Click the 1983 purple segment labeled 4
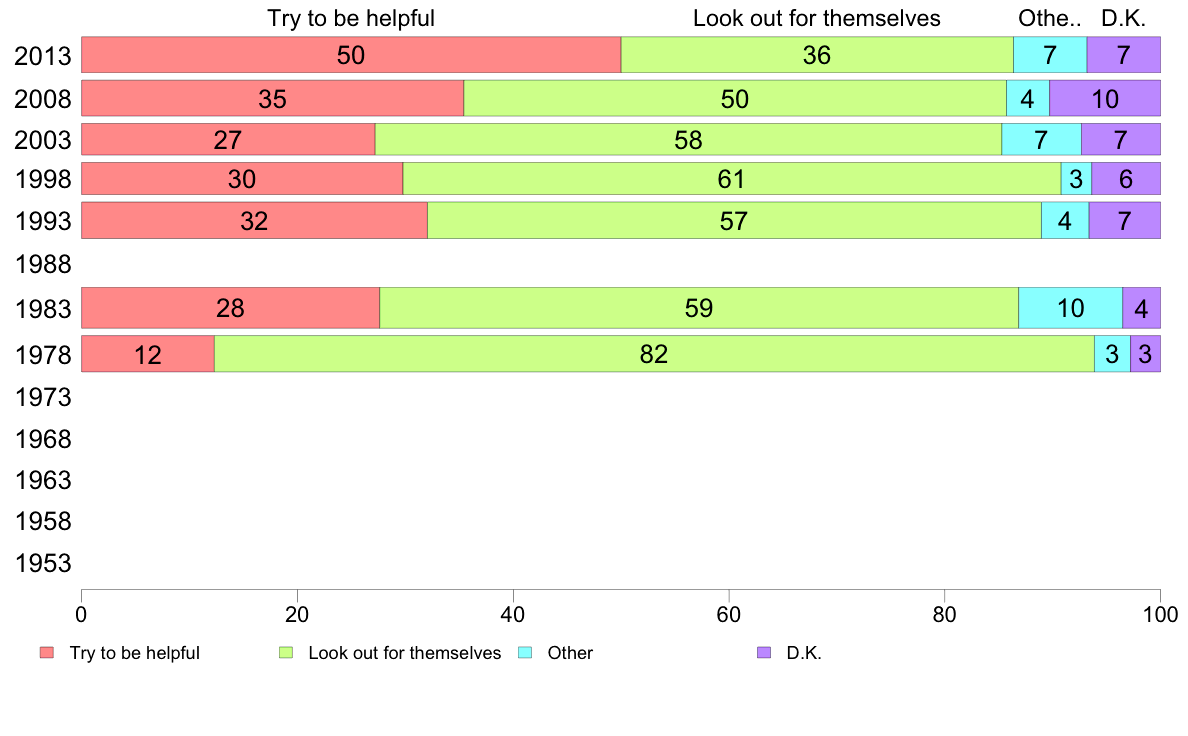Viewport: 1188px width, 736px height. 1142,308
